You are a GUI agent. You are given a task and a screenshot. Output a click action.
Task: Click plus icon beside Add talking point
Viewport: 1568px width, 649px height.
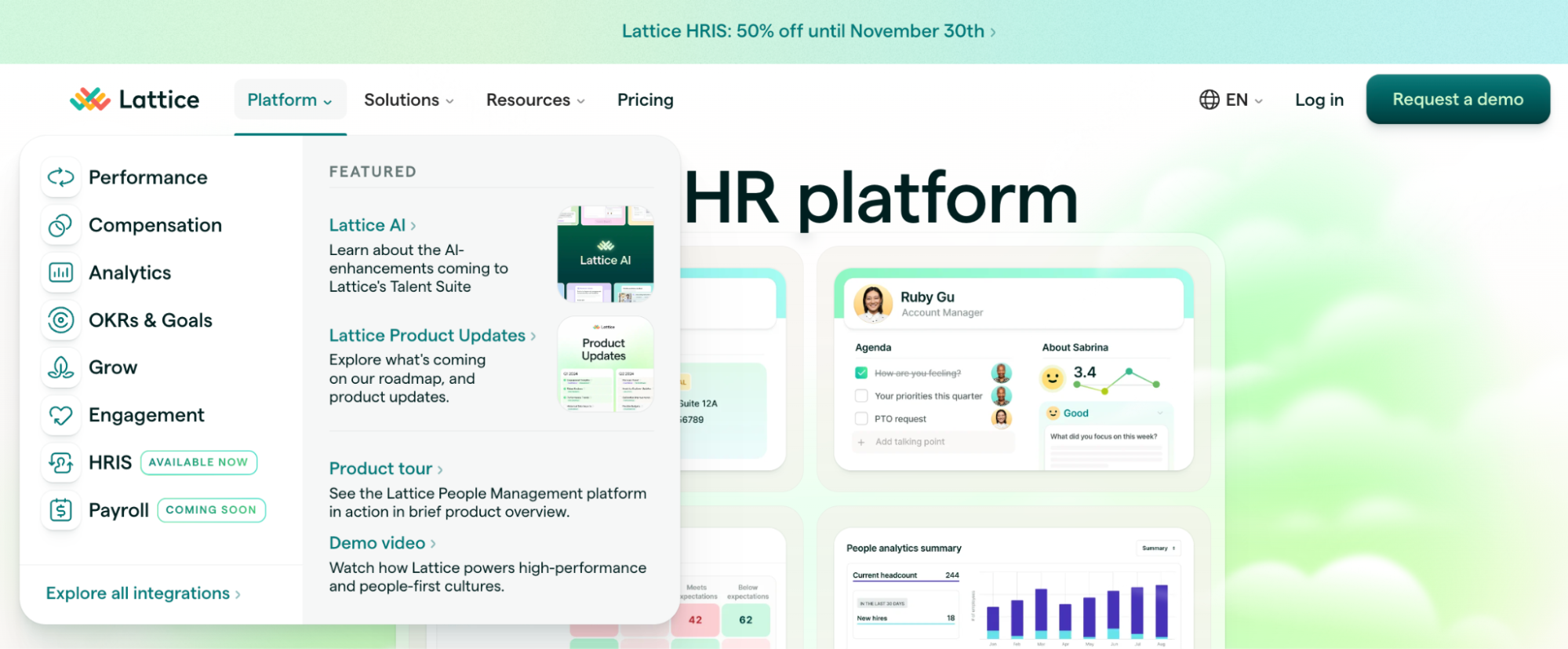[x=861, y=442]
